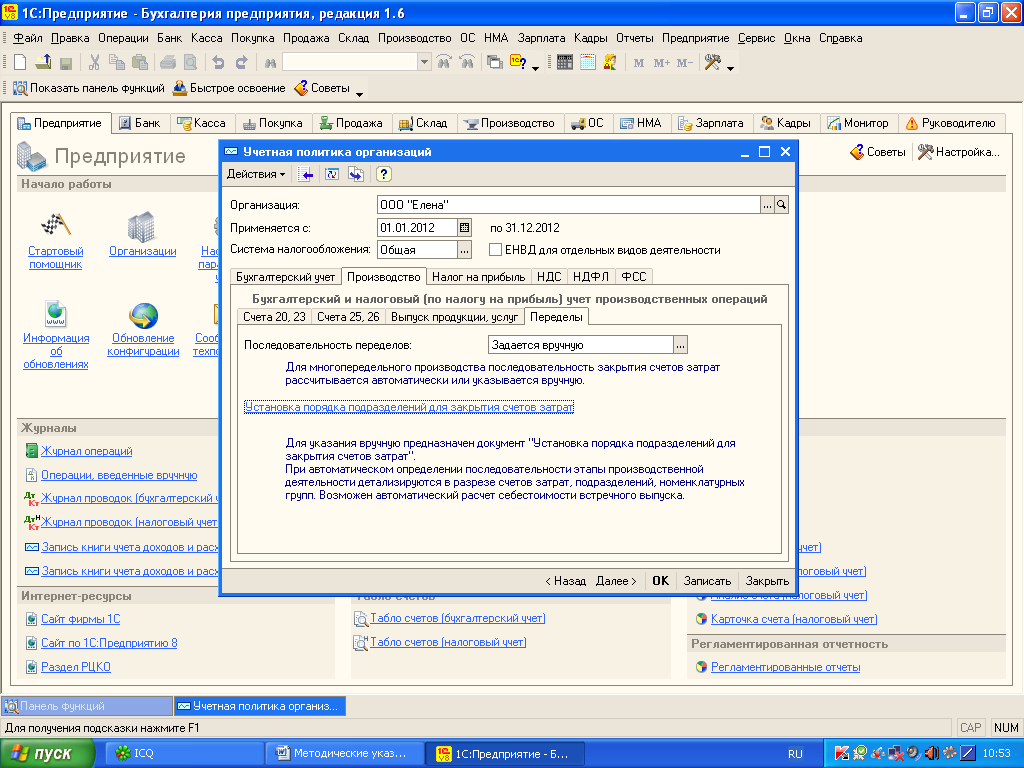Click the Undo arrow icon
The image size is (1024, 768).
[x=218, y=63]
